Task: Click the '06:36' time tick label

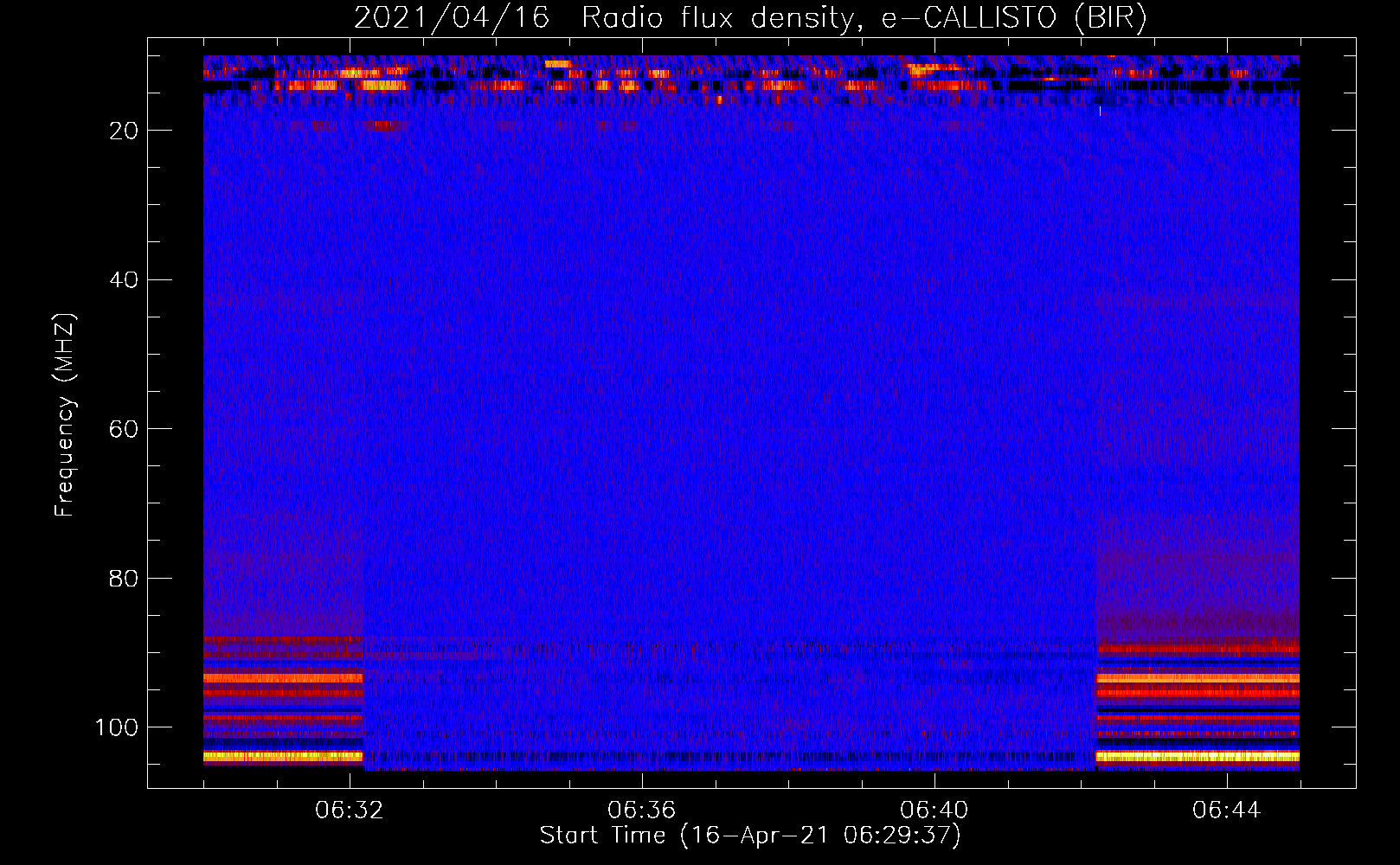Action: 642,811
